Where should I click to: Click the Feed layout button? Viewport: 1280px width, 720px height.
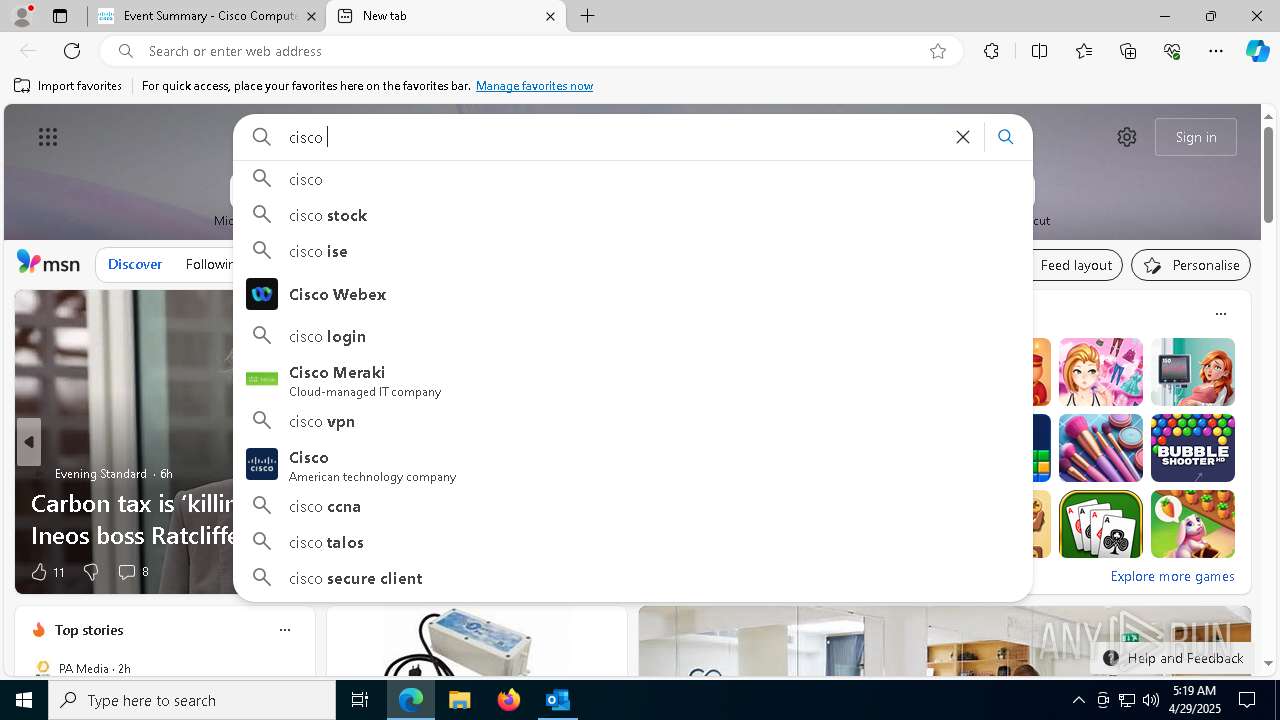pyautogui.click(x=1076, y=265)
